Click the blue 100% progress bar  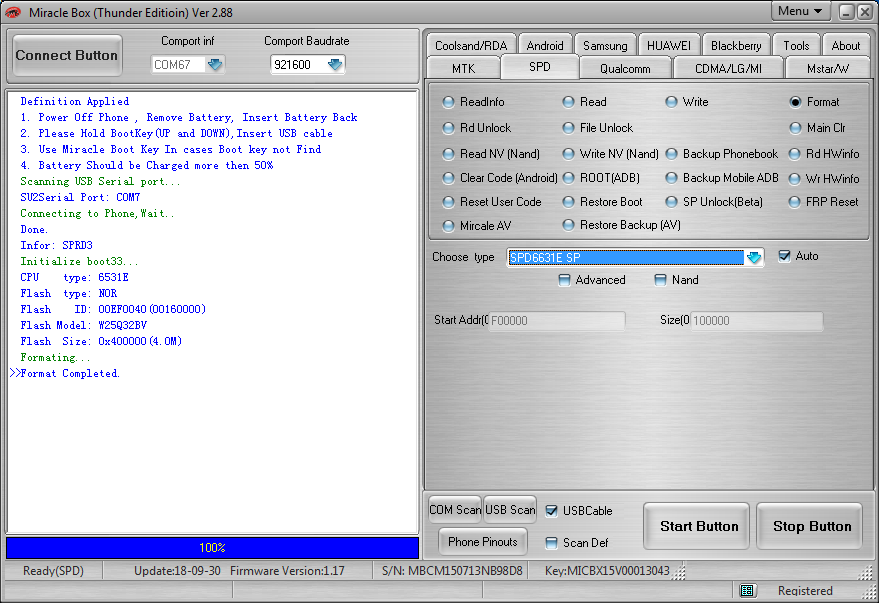212,548
